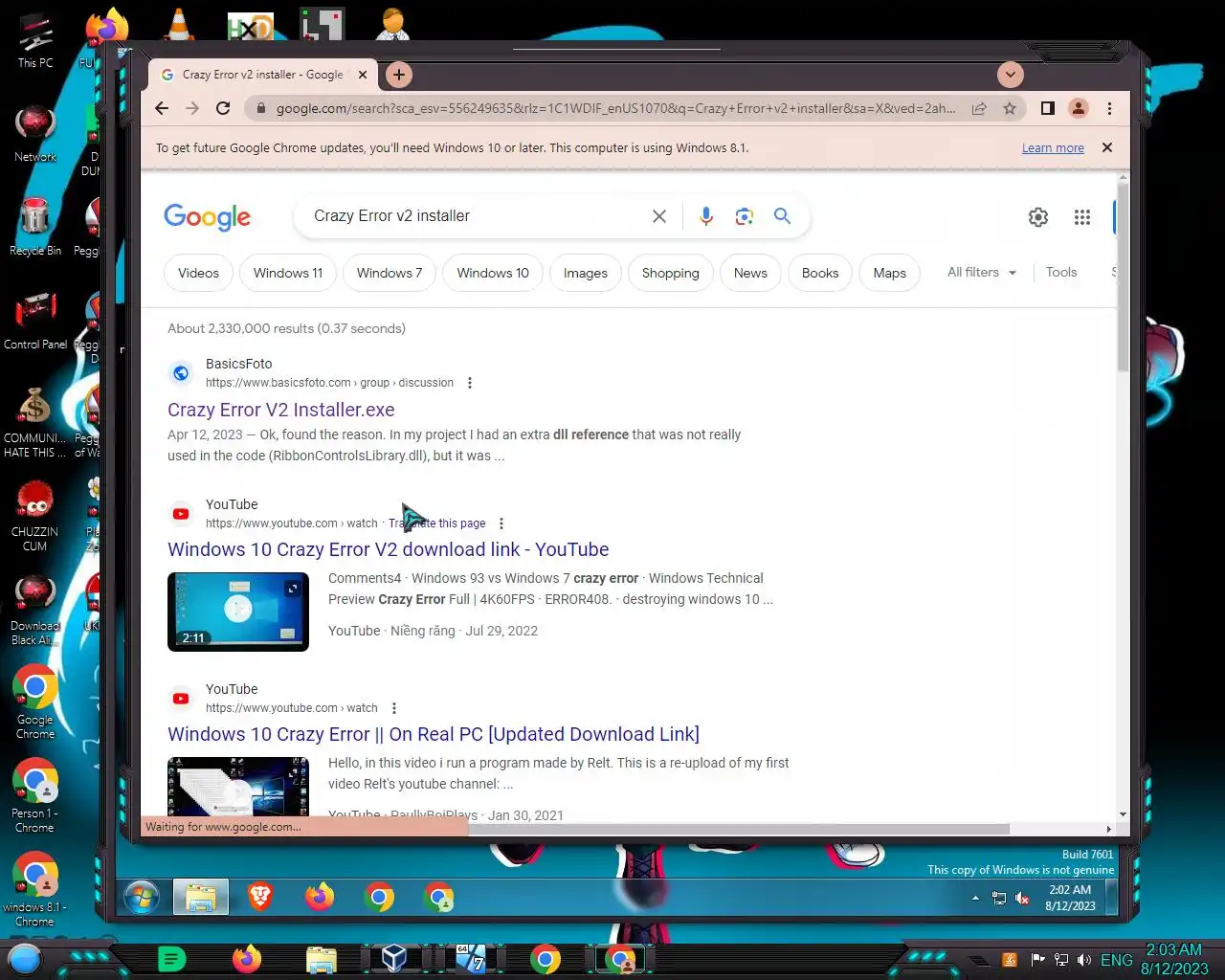This screenshot has height=980, width=1225.
Task: Click the browser forward arrow
Action: [192, 108]
